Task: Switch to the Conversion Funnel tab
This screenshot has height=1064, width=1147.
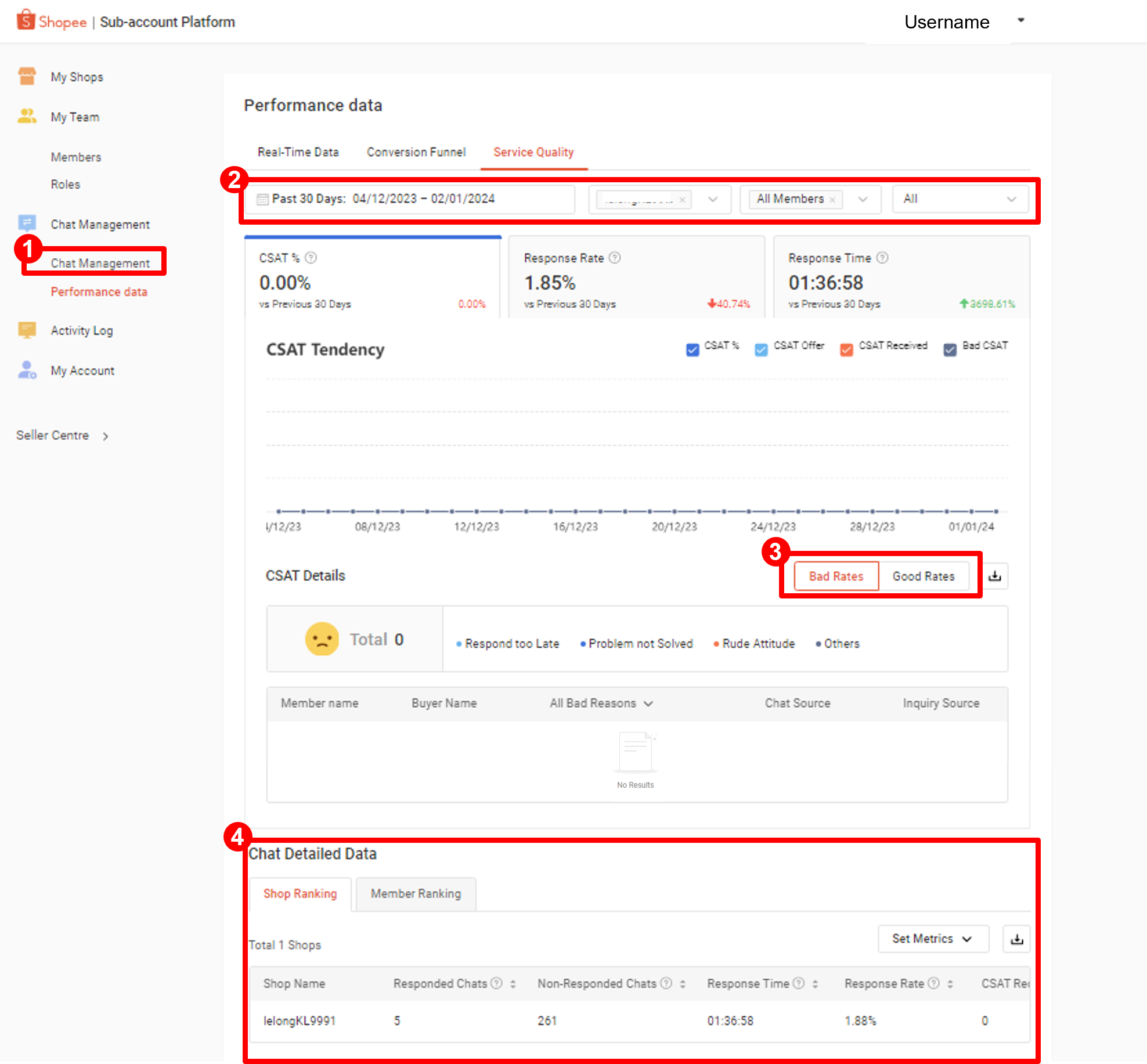Action: [416, 152]
